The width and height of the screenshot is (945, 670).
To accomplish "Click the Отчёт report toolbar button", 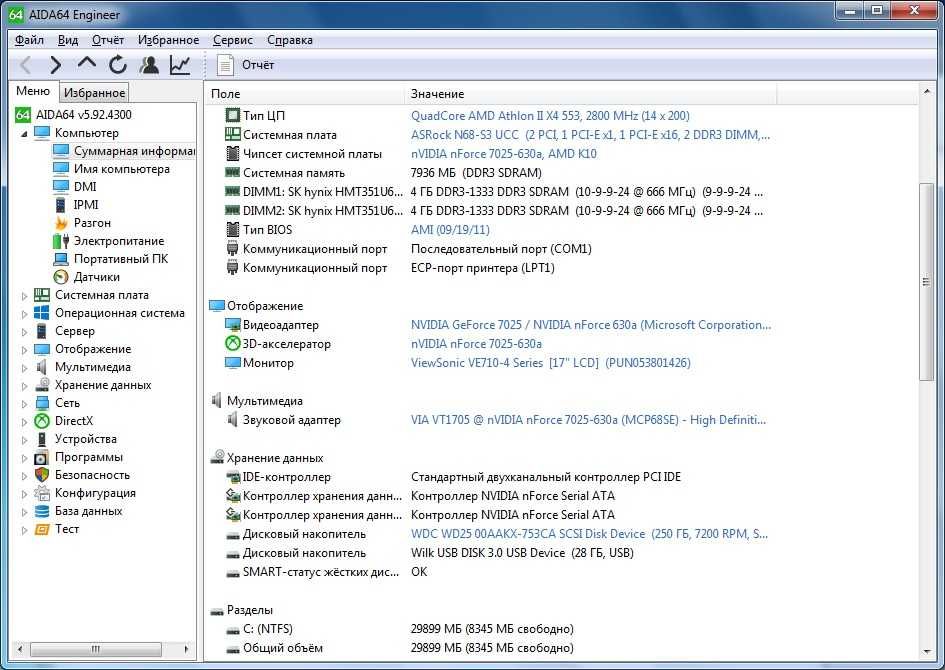I will pos(245,64).
